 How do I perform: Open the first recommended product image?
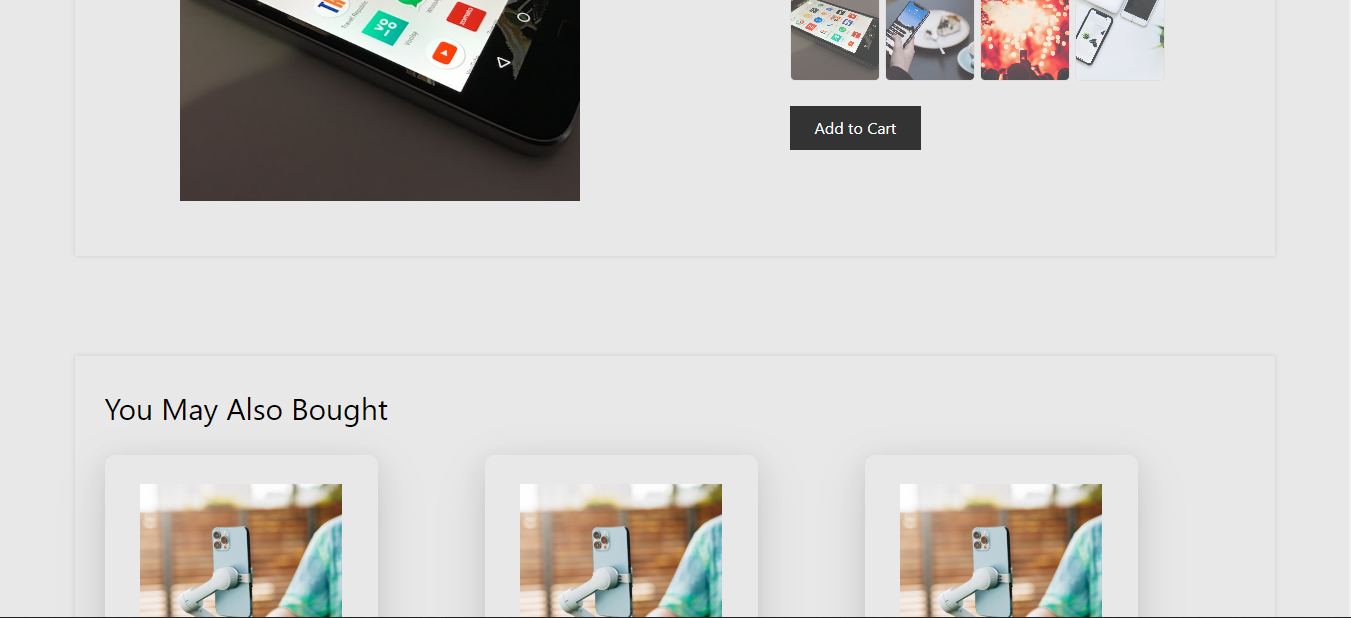tap(241, 550)
